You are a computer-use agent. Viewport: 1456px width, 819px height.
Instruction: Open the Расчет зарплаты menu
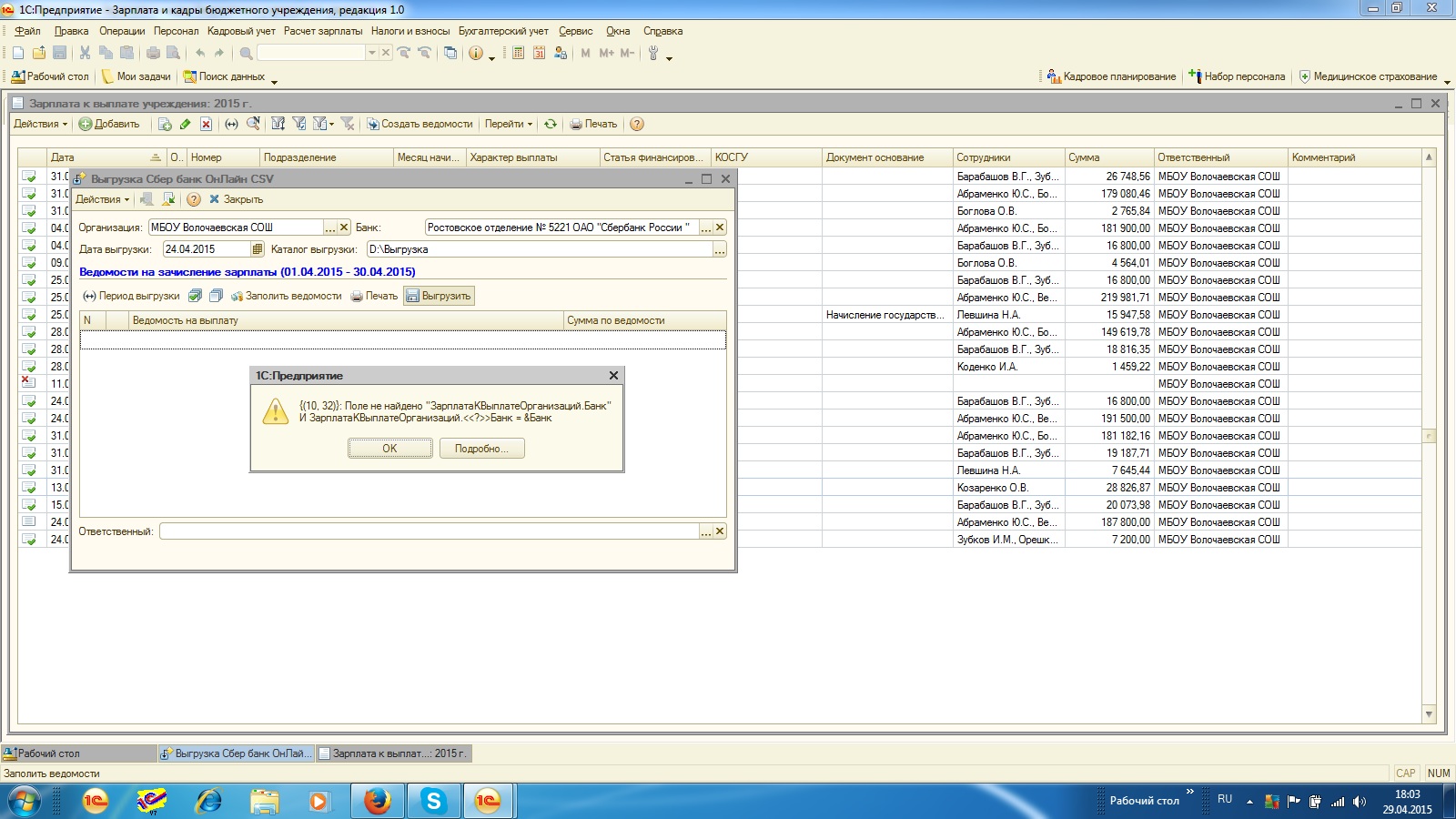click(x=323, y=31)
